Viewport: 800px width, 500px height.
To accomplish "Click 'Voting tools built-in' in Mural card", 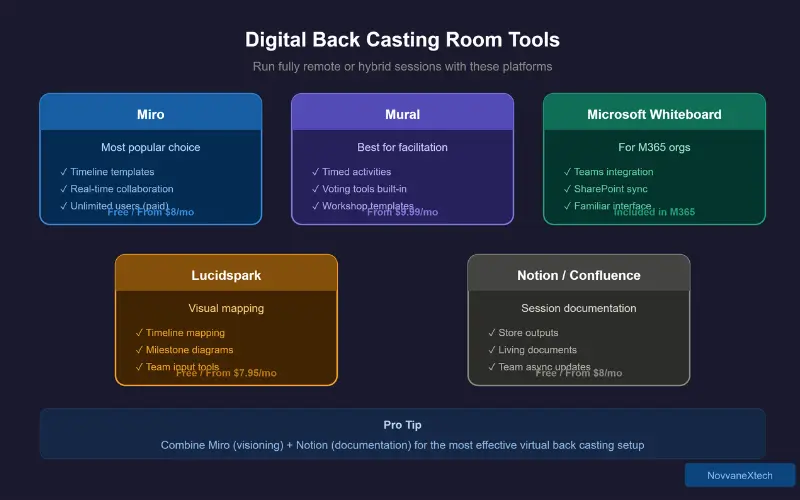I will point(364,189).
